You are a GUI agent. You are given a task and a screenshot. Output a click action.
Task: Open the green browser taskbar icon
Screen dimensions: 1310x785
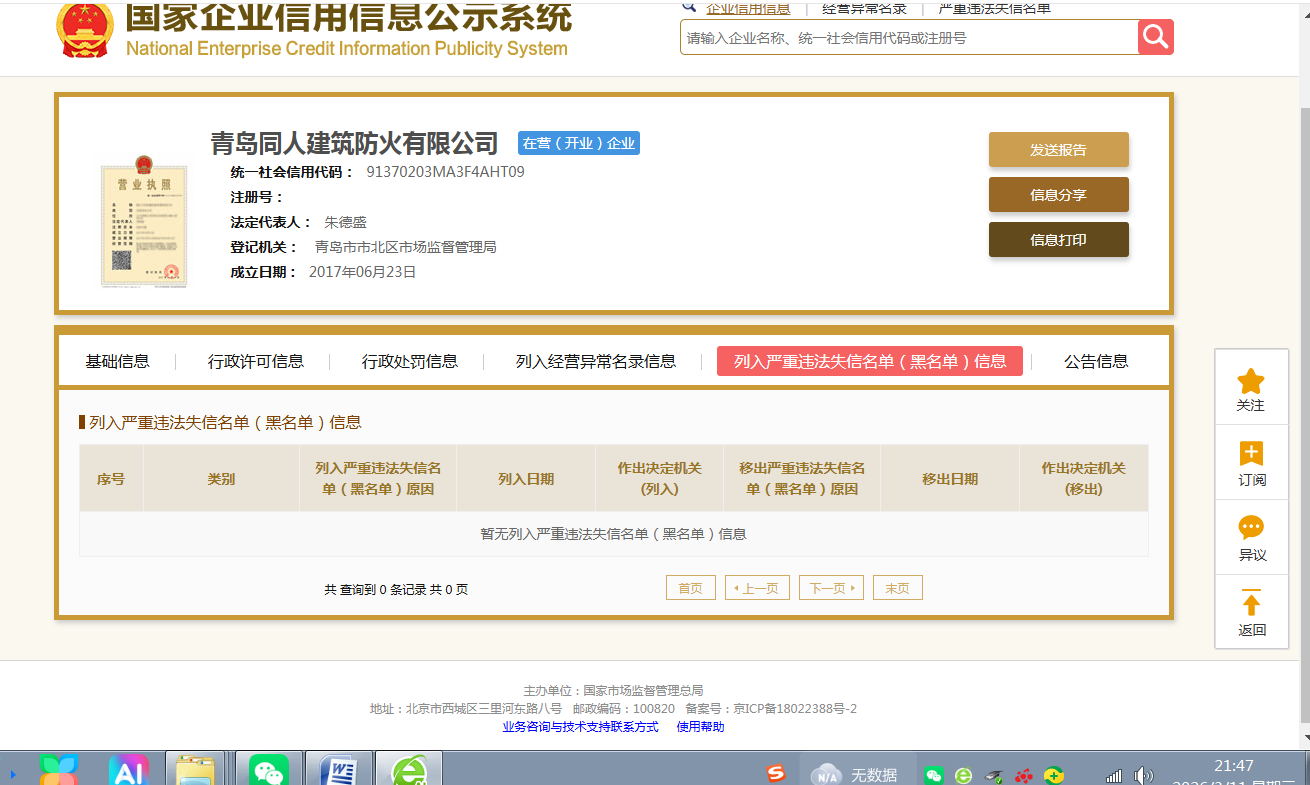coord(410,770)
